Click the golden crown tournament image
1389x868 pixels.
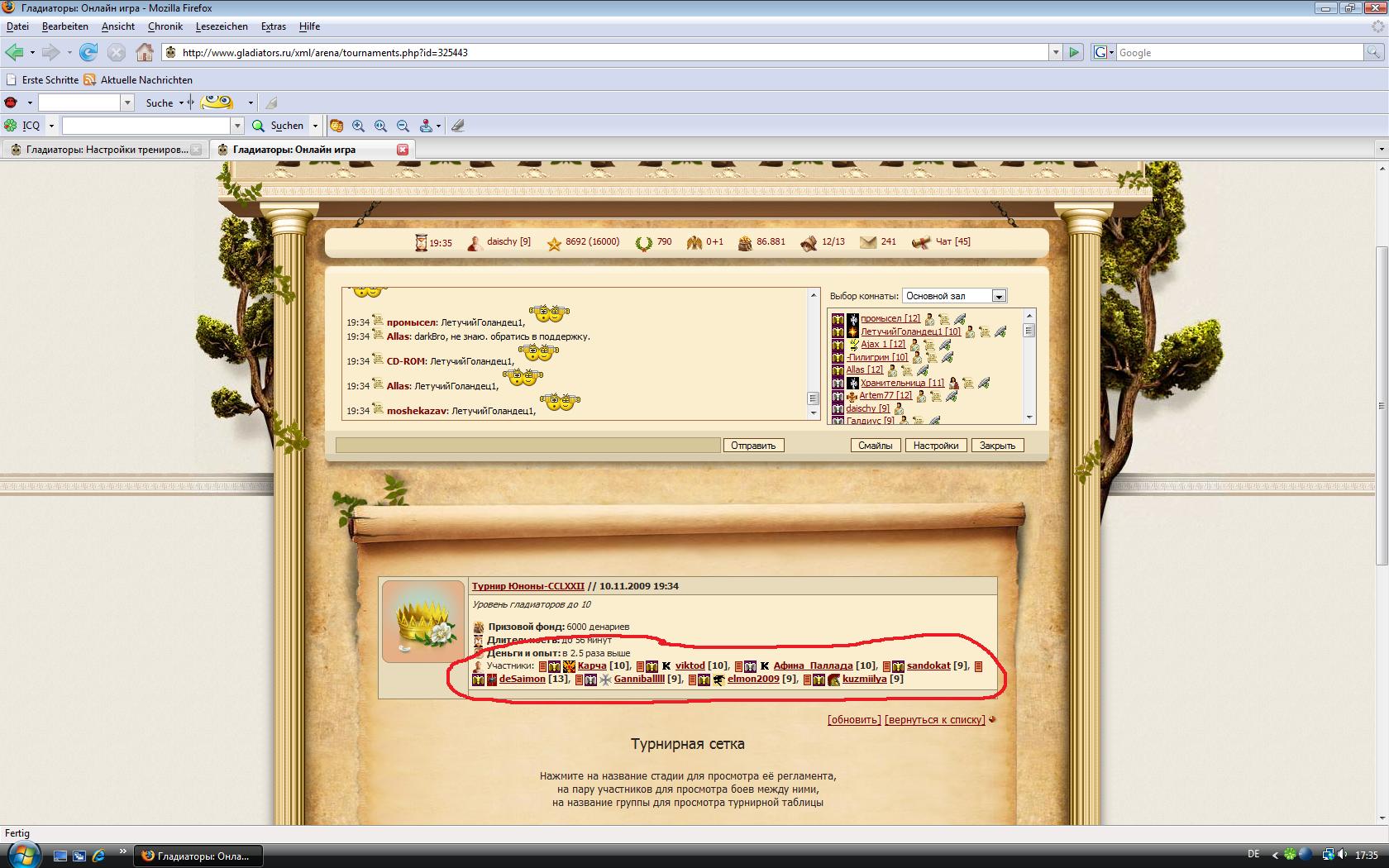point(423,621)
